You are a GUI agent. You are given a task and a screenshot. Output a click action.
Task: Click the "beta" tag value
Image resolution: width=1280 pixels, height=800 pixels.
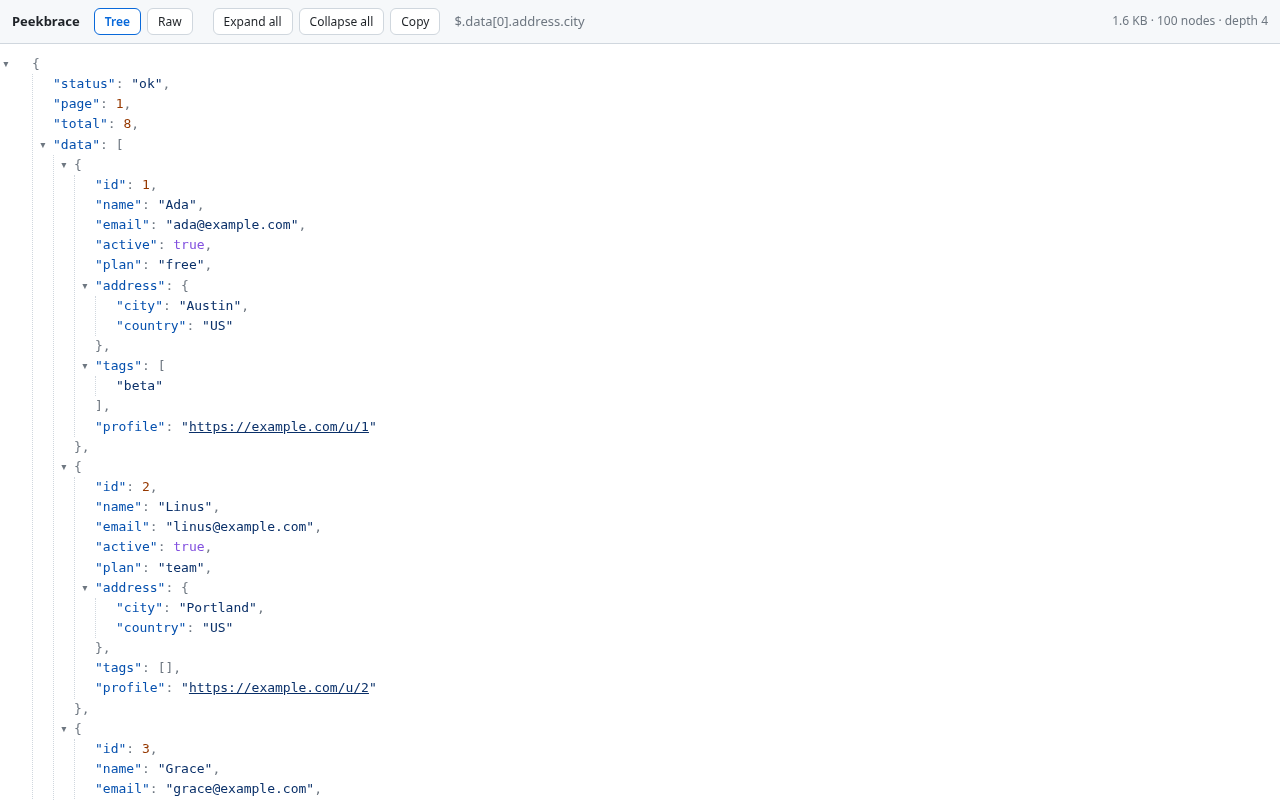[x=139, y=386]
